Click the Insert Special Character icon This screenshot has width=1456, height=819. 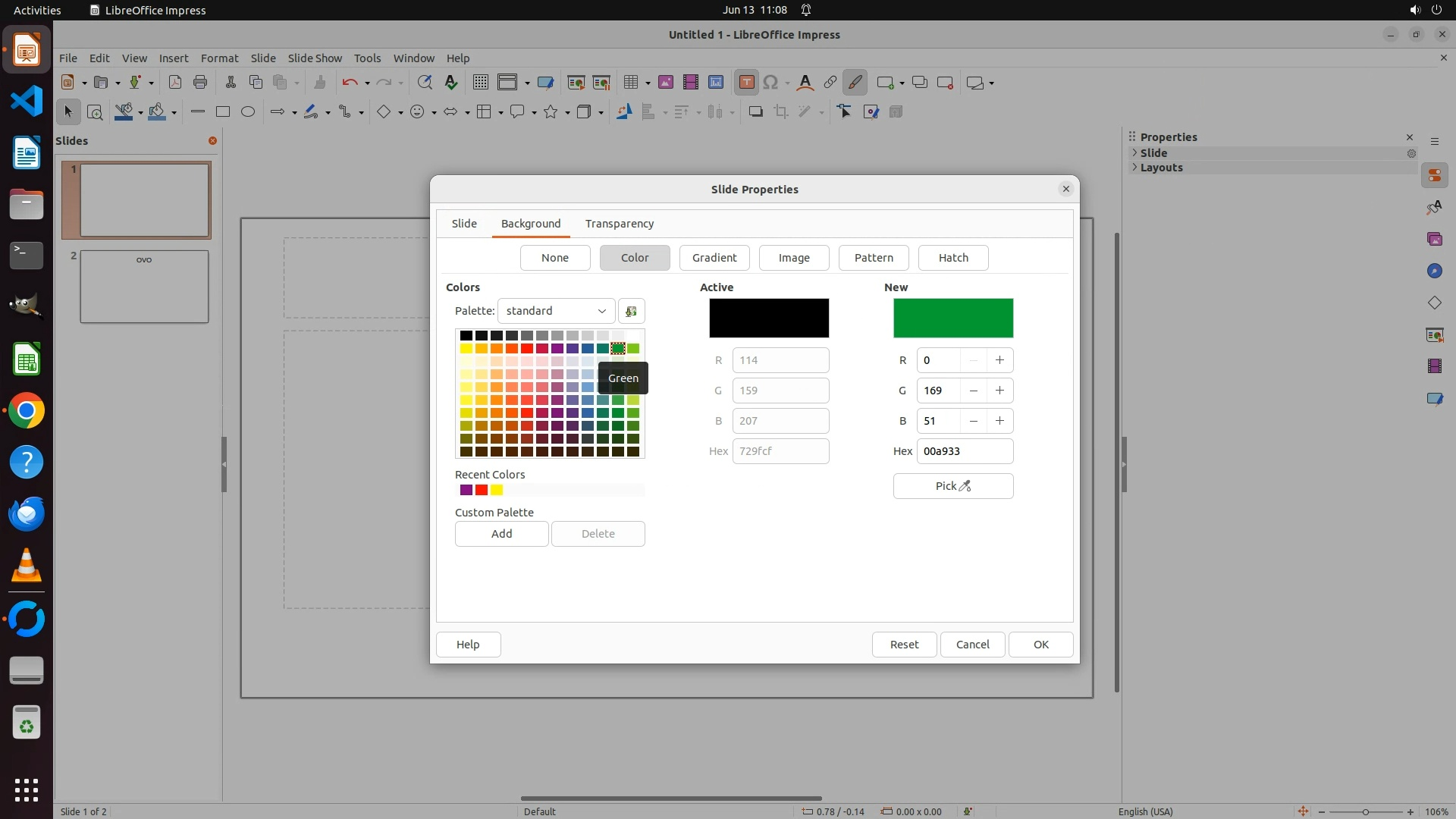coord(770,83)
